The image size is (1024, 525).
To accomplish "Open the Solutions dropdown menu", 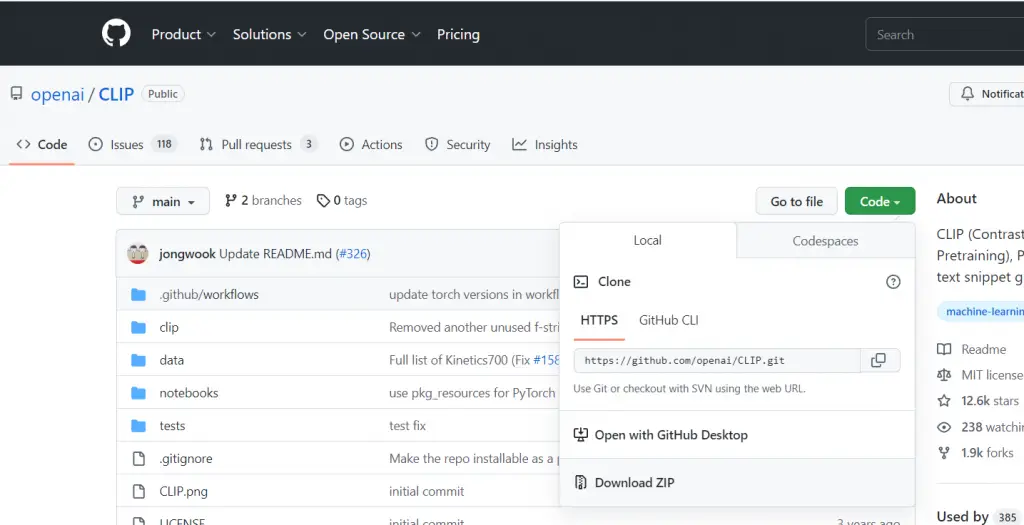I will pos(269,34).
